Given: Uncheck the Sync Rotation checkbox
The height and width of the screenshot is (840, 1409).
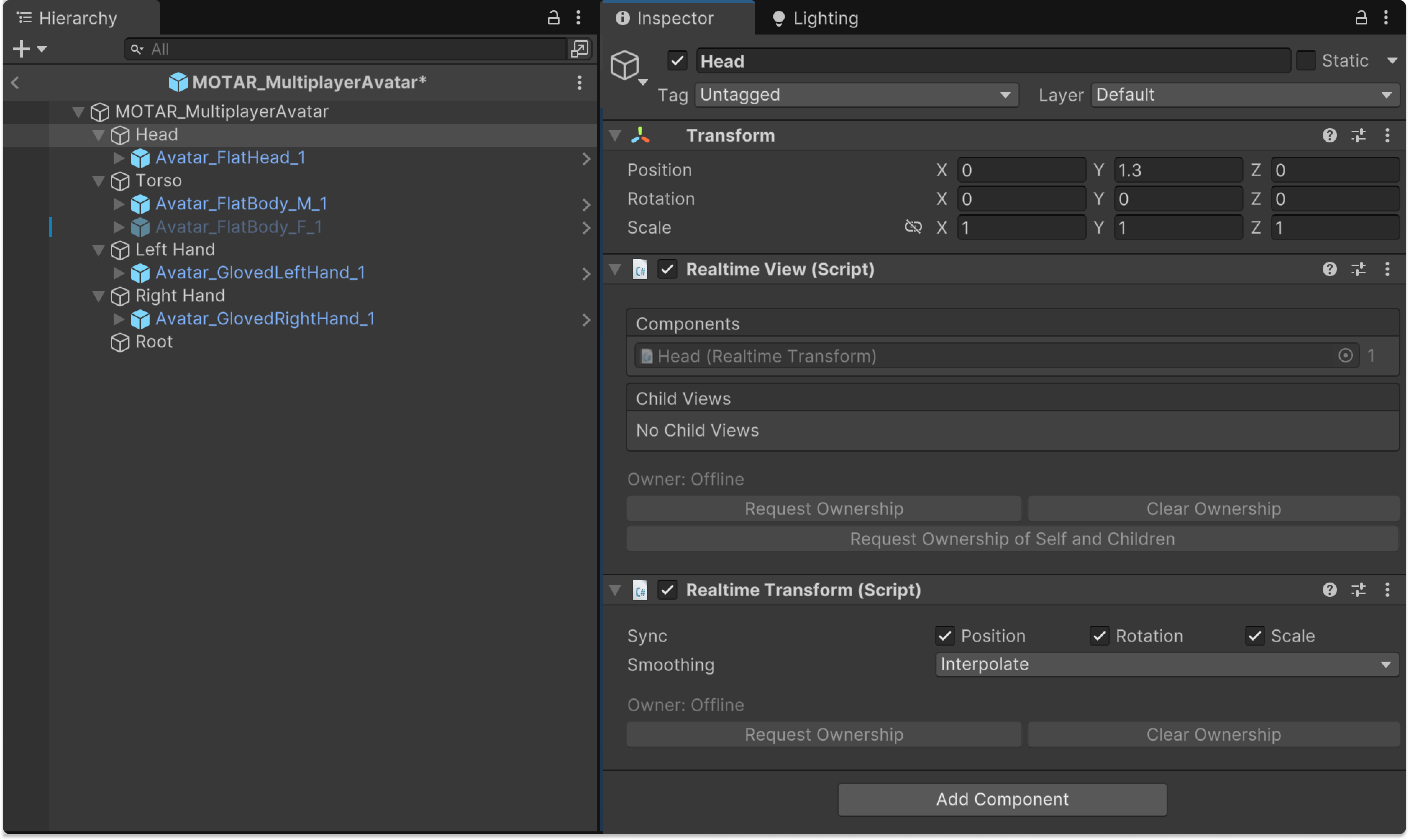Looking at the screenshot, I should click(x=1099, y=636).
